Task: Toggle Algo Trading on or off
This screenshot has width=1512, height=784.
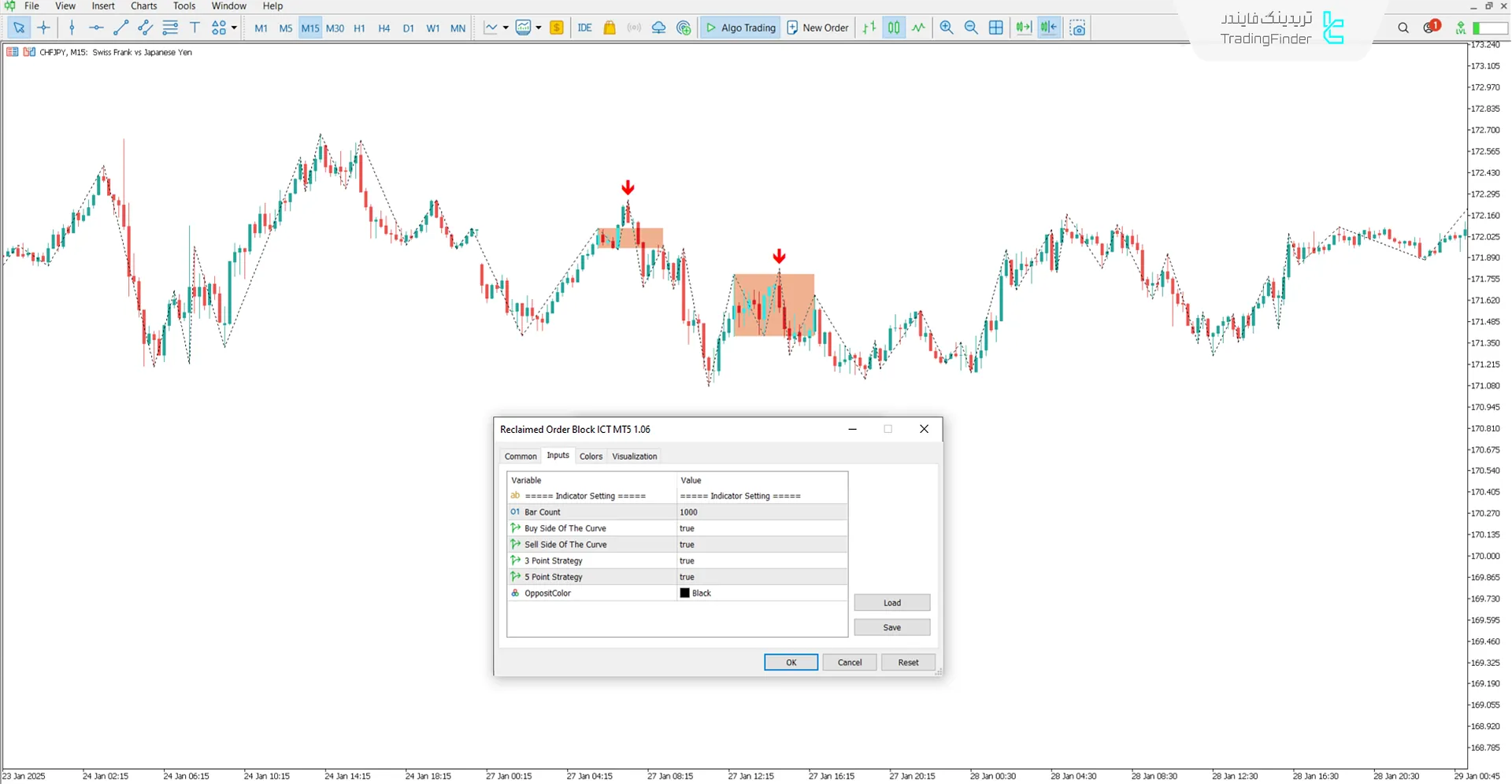Action: coord(740,28)
